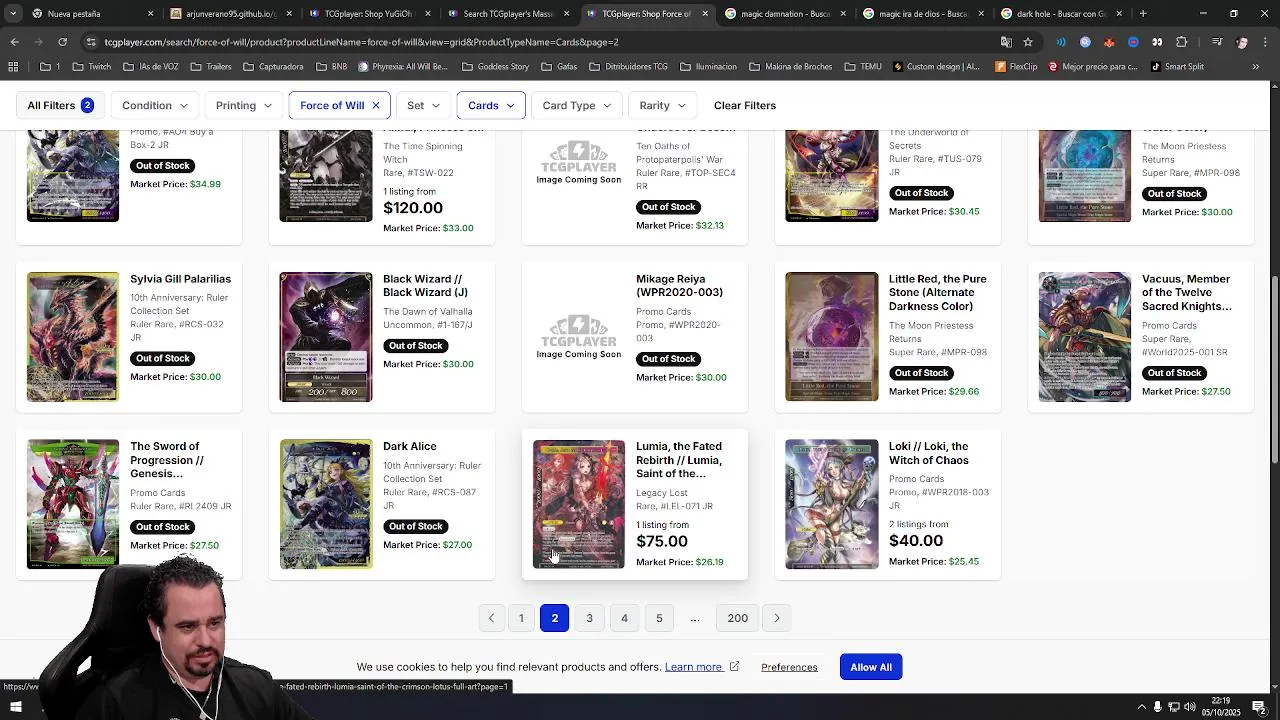Open Windows Start menu
Image resolution: width=1280 pixels, height=720 pixels.
click(15, 707)
